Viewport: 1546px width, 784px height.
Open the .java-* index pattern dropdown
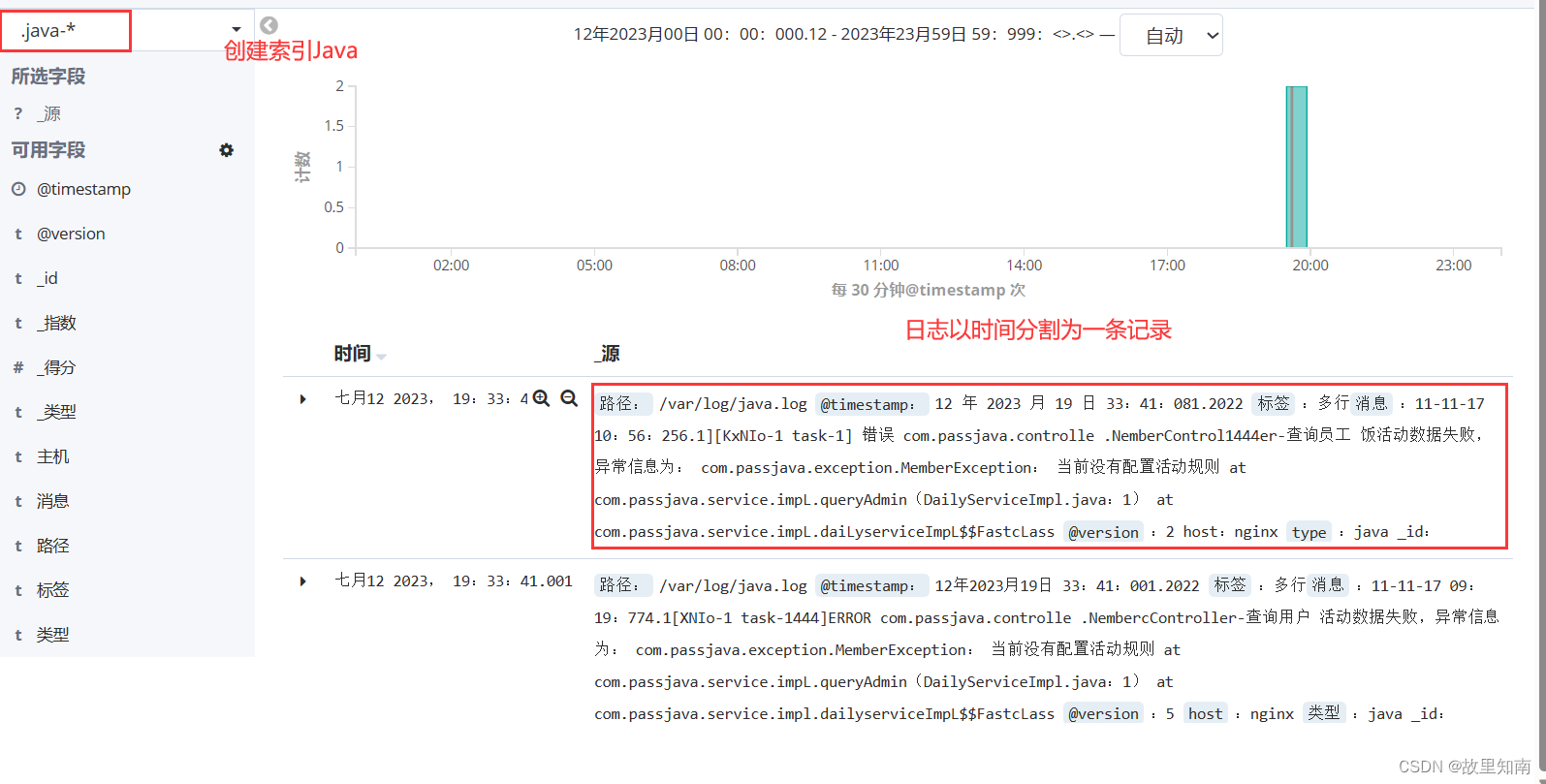pyautogui.click(x=127, y=30)
